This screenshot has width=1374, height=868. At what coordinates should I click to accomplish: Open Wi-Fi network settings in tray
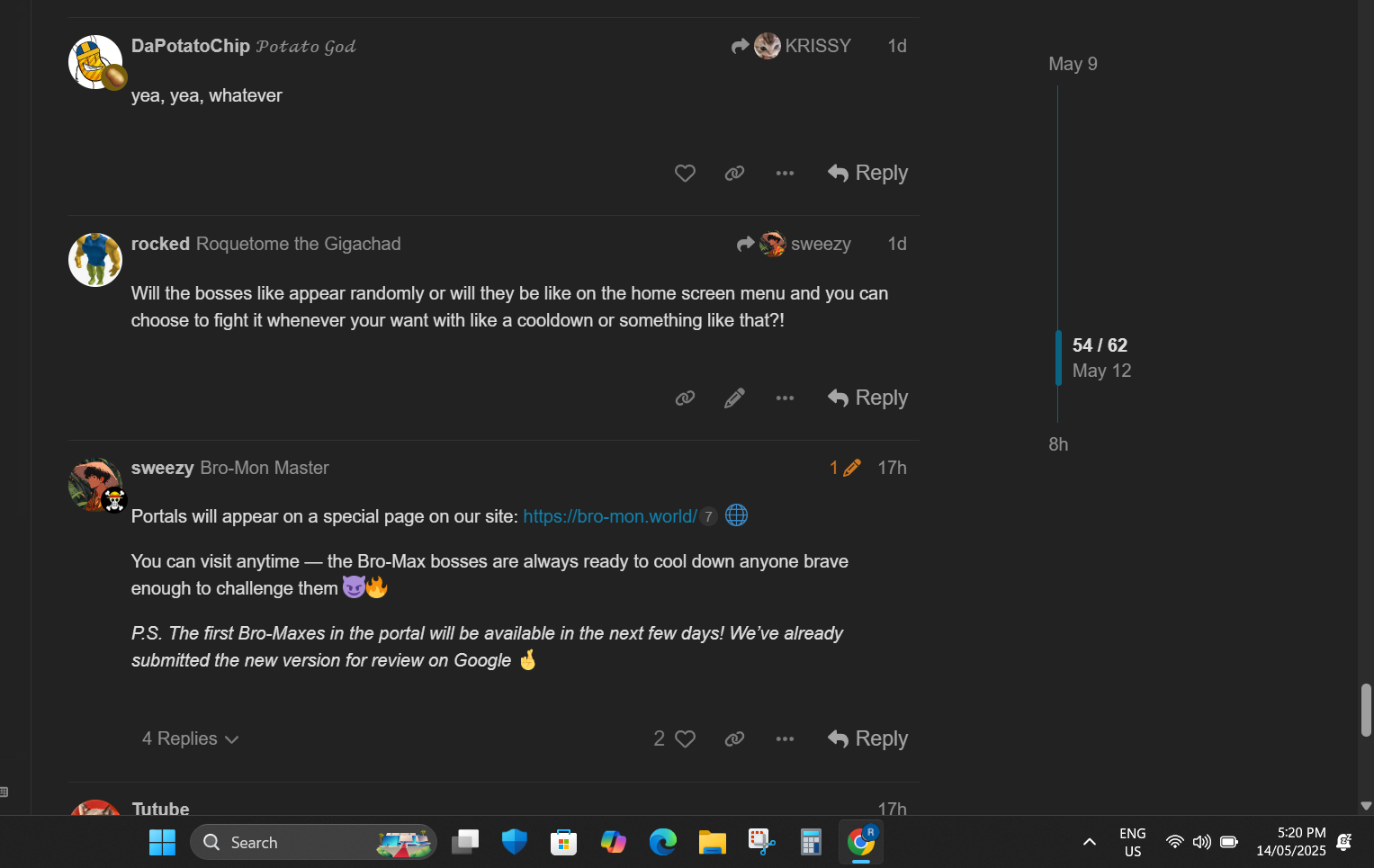coord(1175,843)
